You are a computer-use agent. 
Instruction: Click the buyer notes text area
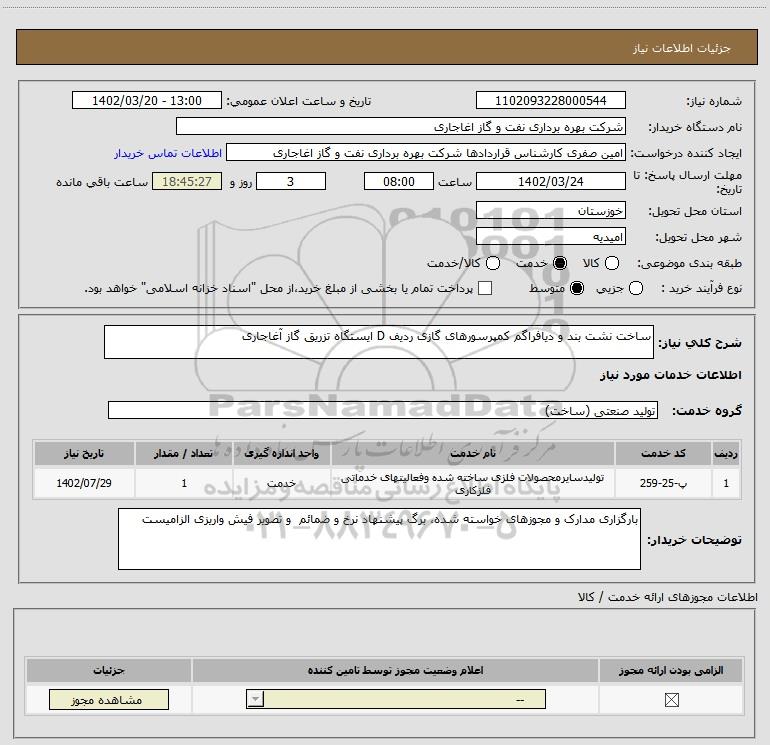(x=379, y=539)
